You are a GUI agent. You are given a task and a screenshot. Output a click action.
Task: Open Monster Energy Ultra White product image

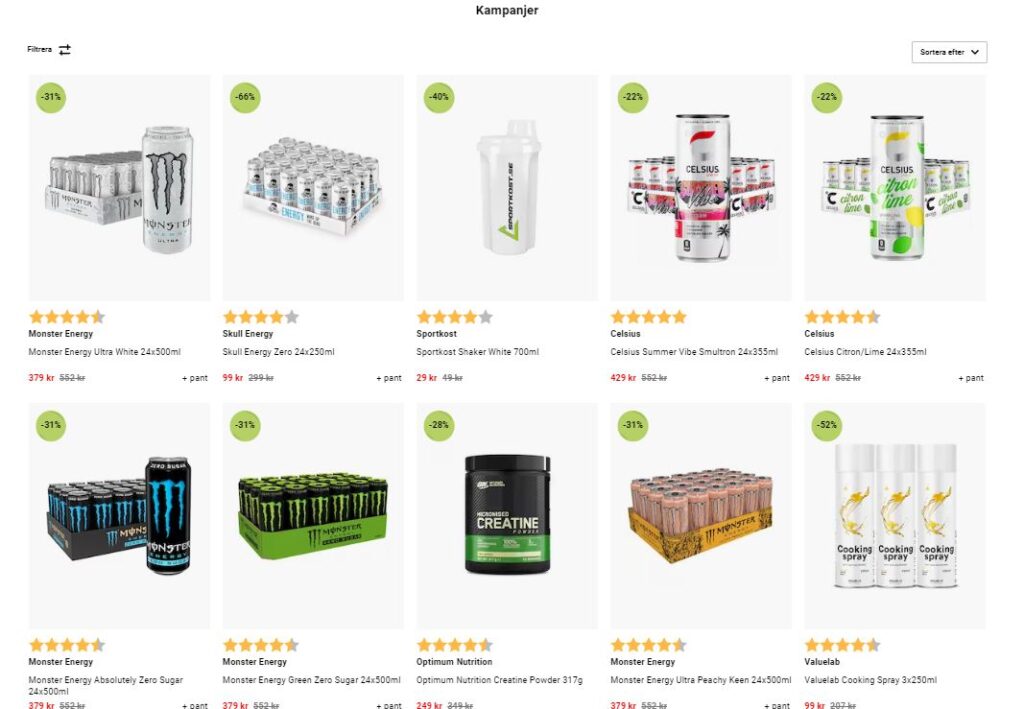pyautogui.click(x=120, y=188)
